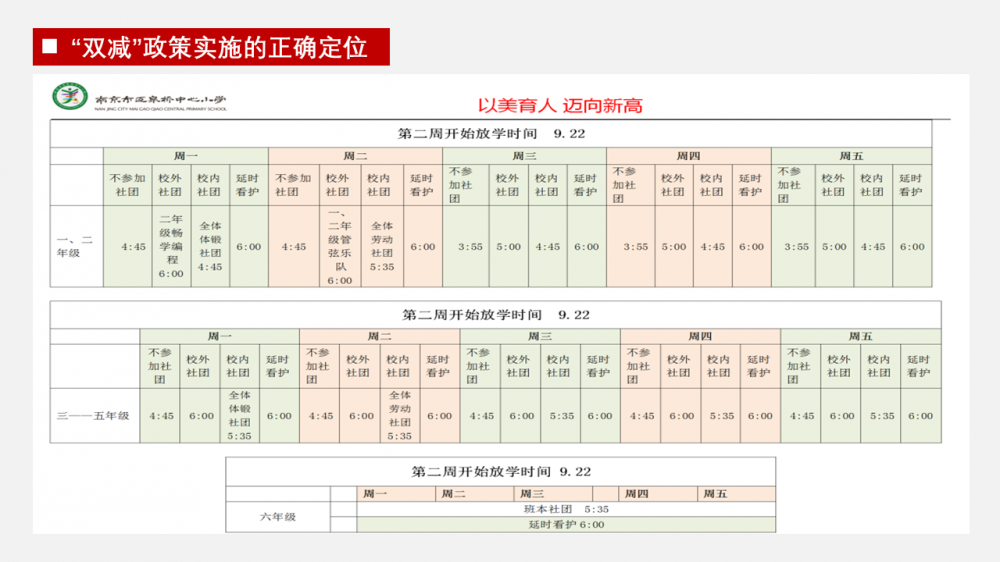
Task: Select the 全体体锻社团 5:35 cell in the middle table
Action: click(240, 416)
